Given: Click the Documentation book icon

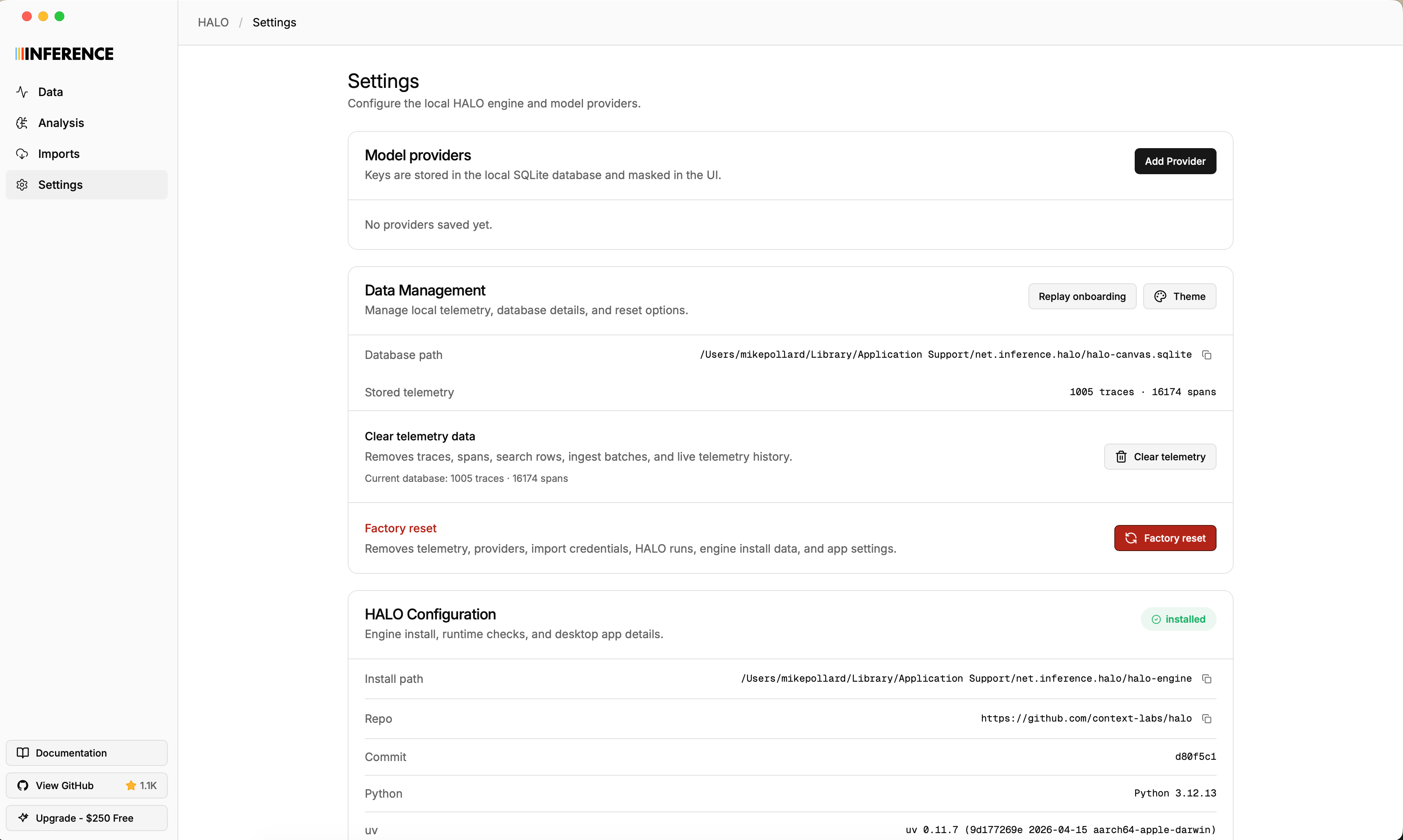Looking at the screenshot, I should pyautogui.click(x=23, y=753).
